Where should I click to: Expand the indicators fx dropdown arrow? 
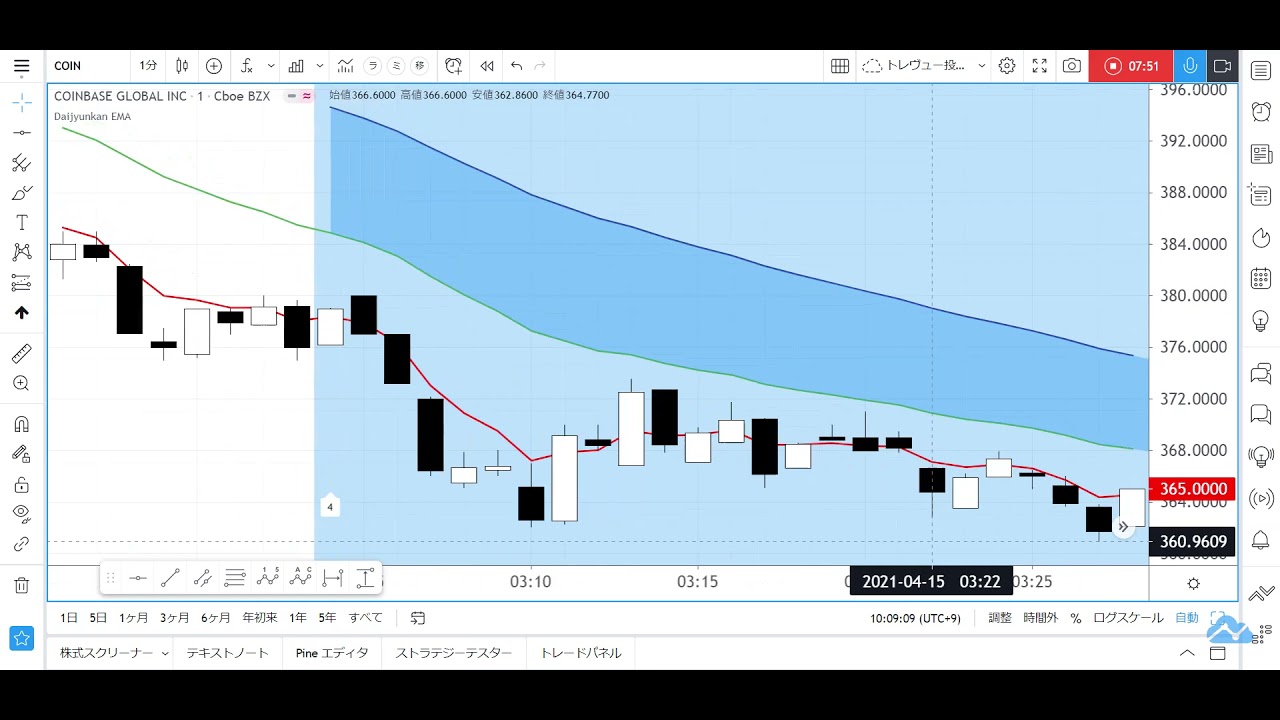coord(271,66)
